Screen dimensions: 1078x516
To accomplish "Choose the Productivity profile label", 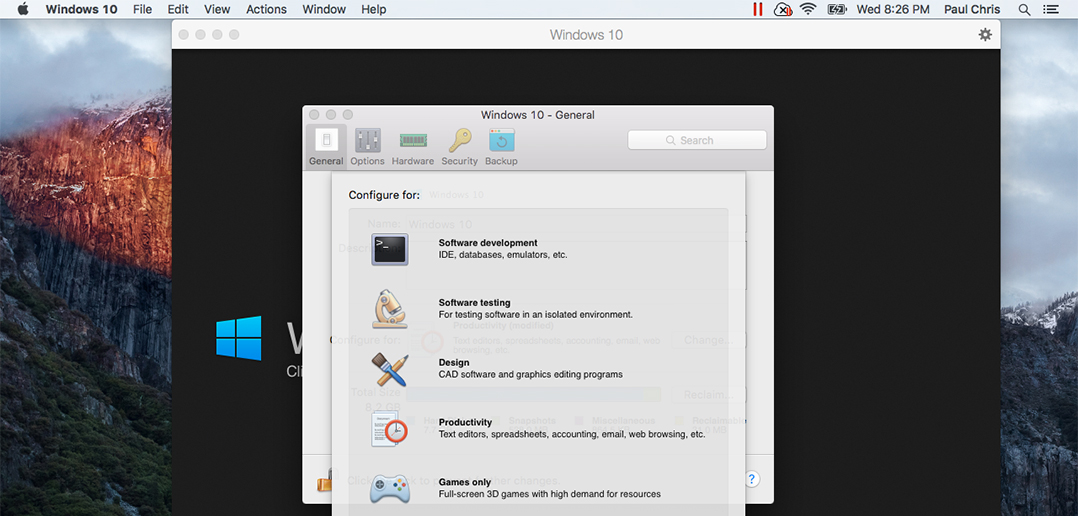I will pos(465,422).
